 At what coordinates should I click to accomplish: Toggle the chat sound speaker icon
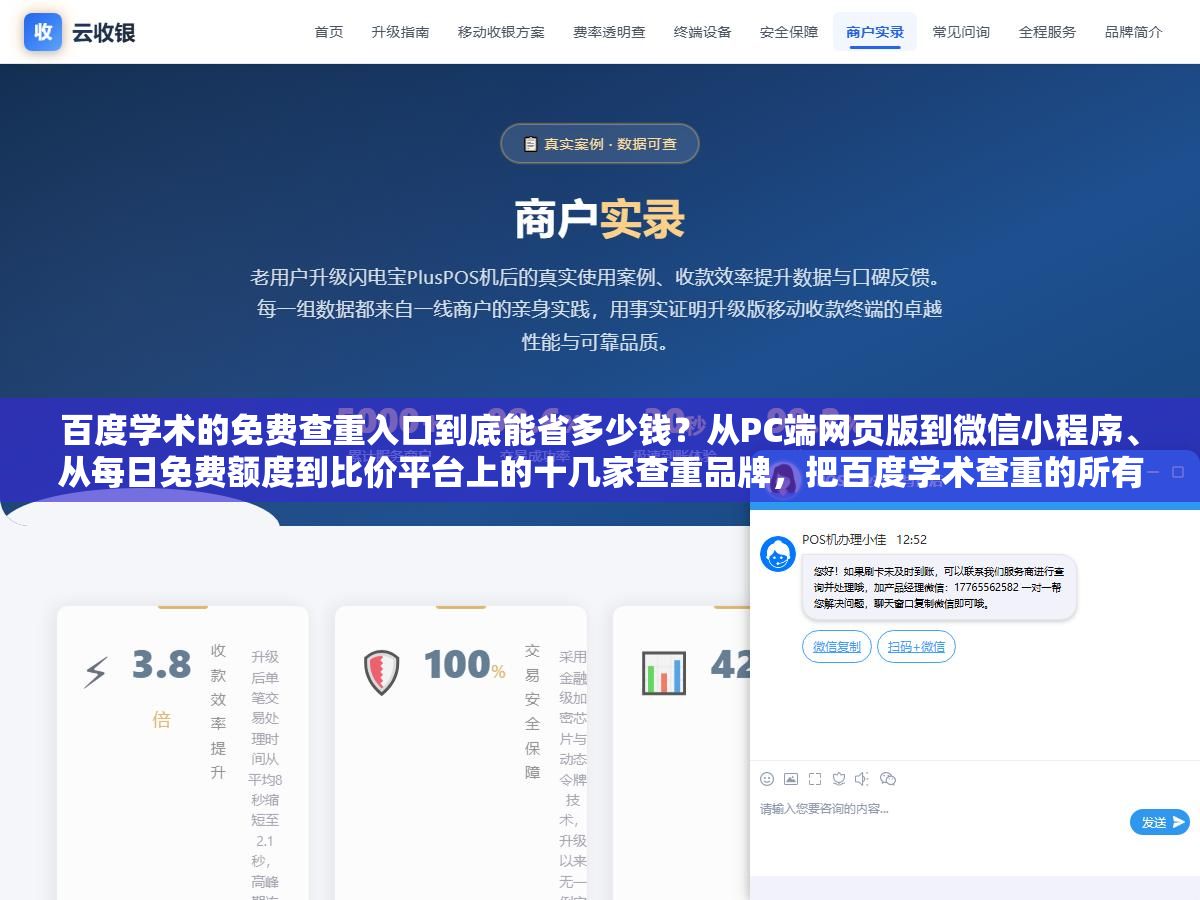(863, 778)
